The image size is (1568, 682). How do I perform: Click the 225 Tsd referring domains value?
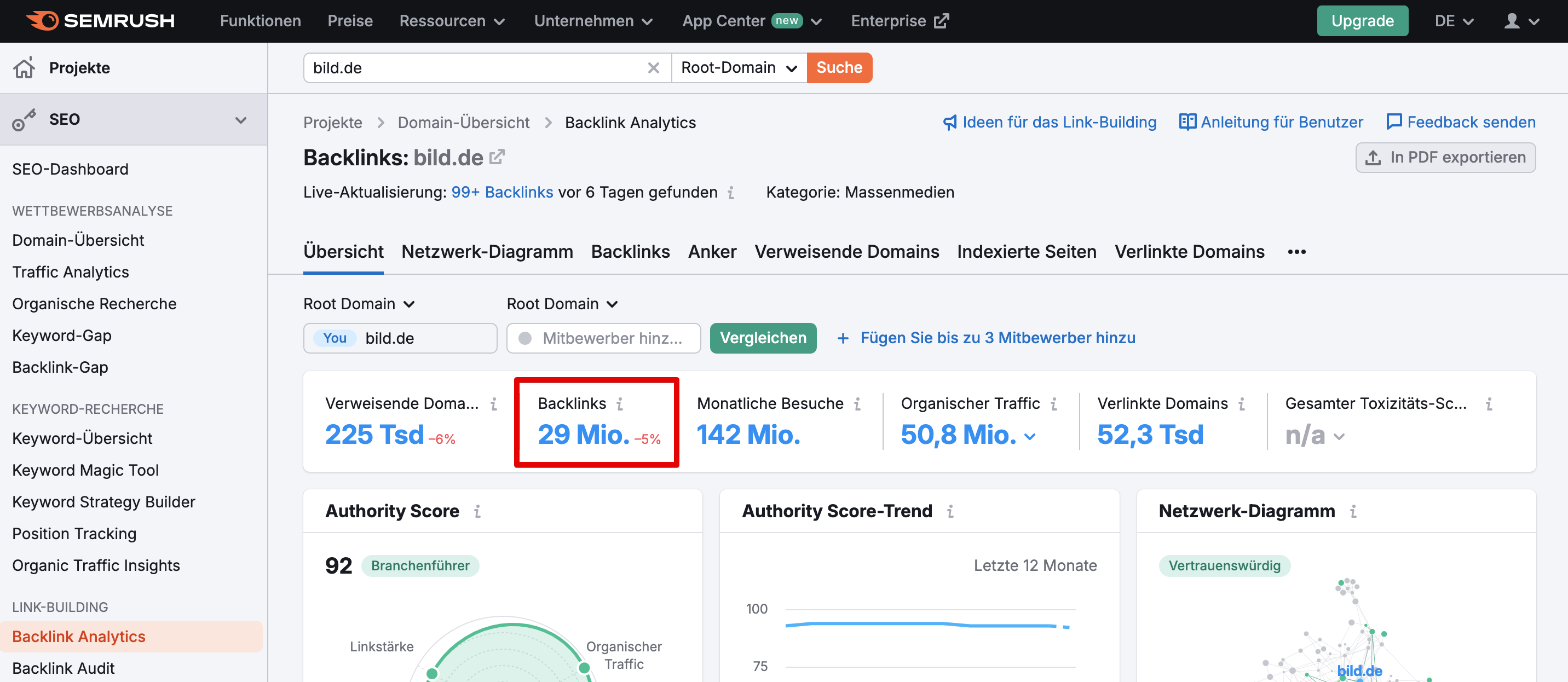click(374, 435)
